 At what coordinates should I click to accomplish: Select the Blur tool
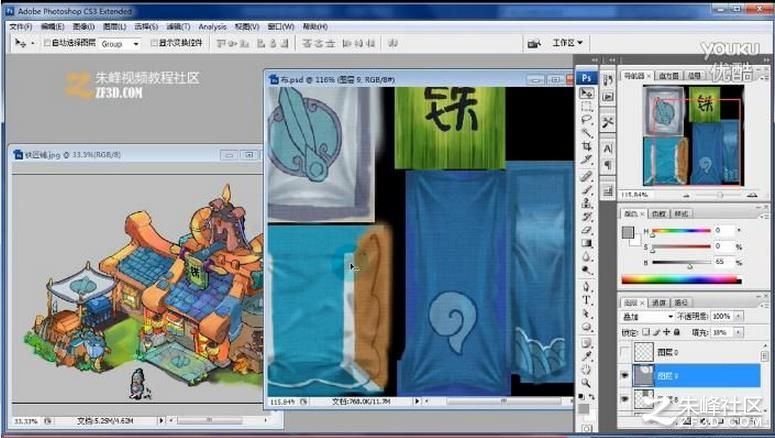(587, 257)
